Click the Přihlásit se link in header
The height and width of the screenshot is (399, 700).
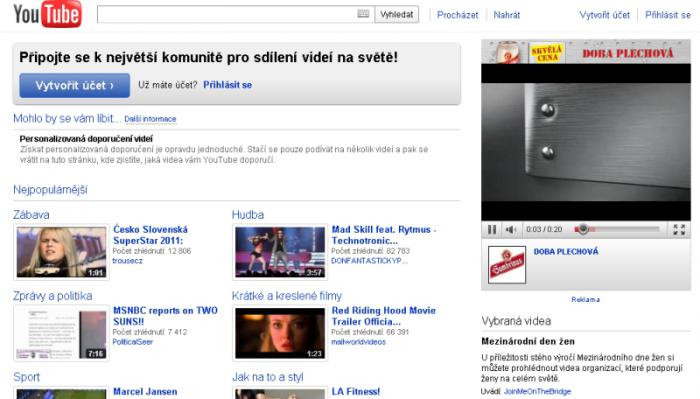[x=668, y=15]
